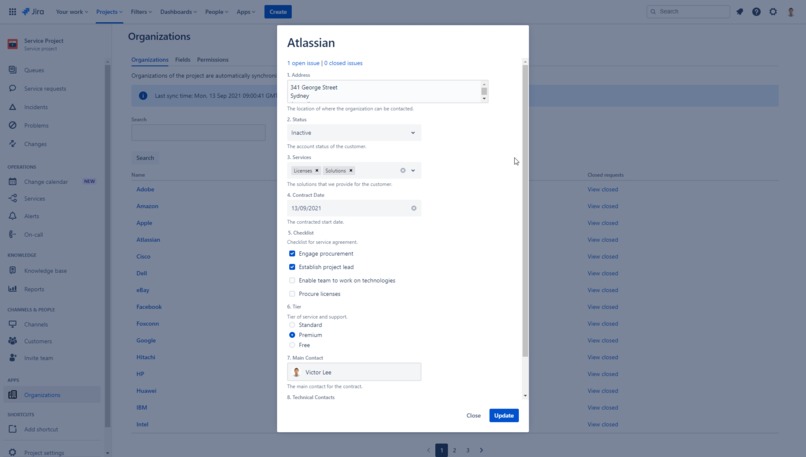Click the dialog vertical scrollbar
The width and height of the screenshot is (806, 457).
point(525,211)
